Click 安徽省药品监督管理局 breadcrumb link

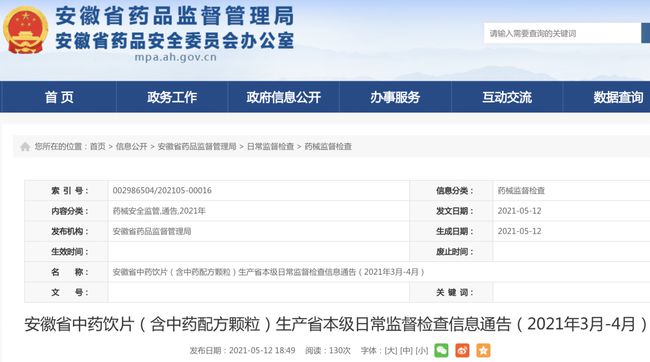coord(197,146)
